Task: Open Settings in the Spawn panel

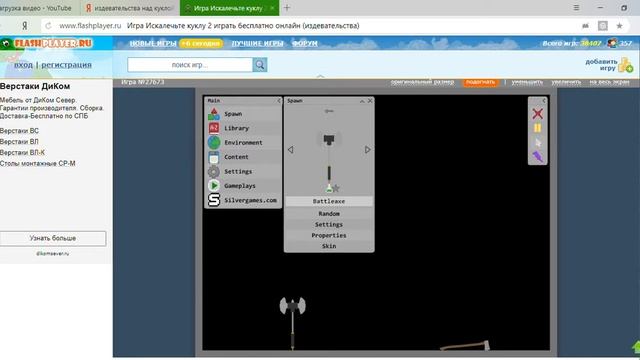Action: click(x=329, y=224)
